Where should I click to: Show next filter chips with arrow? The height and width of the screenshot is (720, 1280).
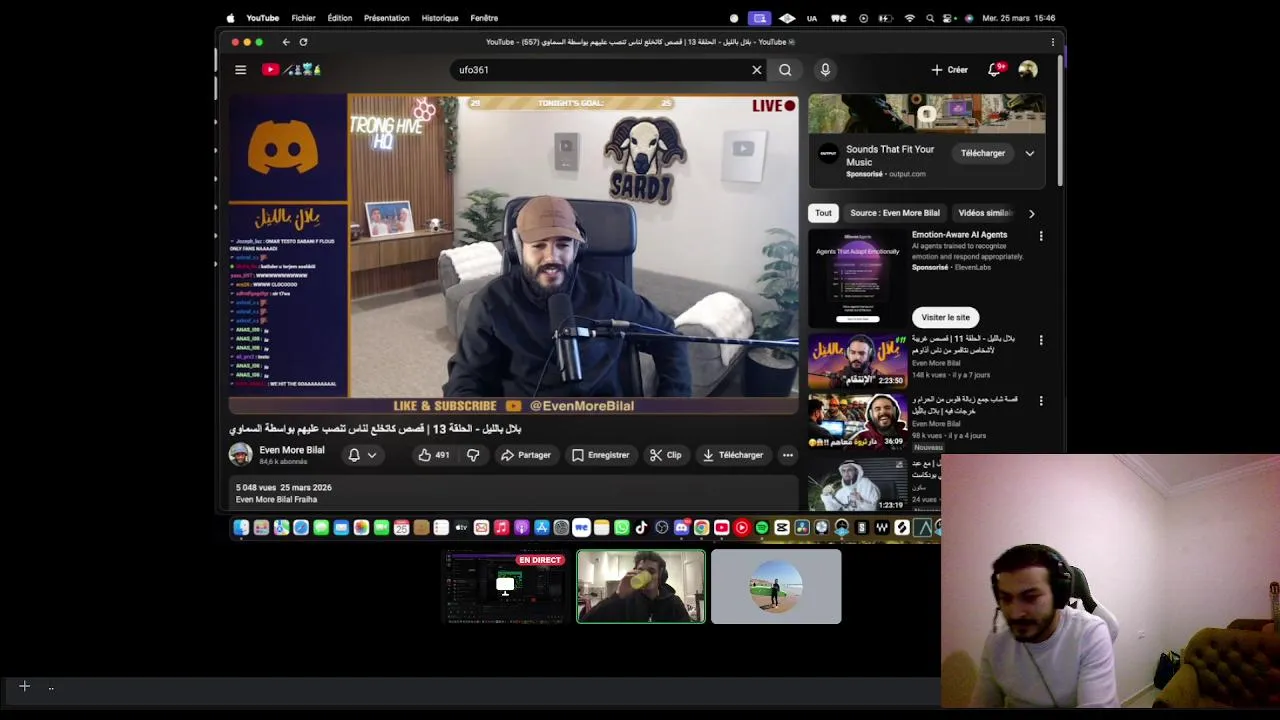(x=1032, y=213)
